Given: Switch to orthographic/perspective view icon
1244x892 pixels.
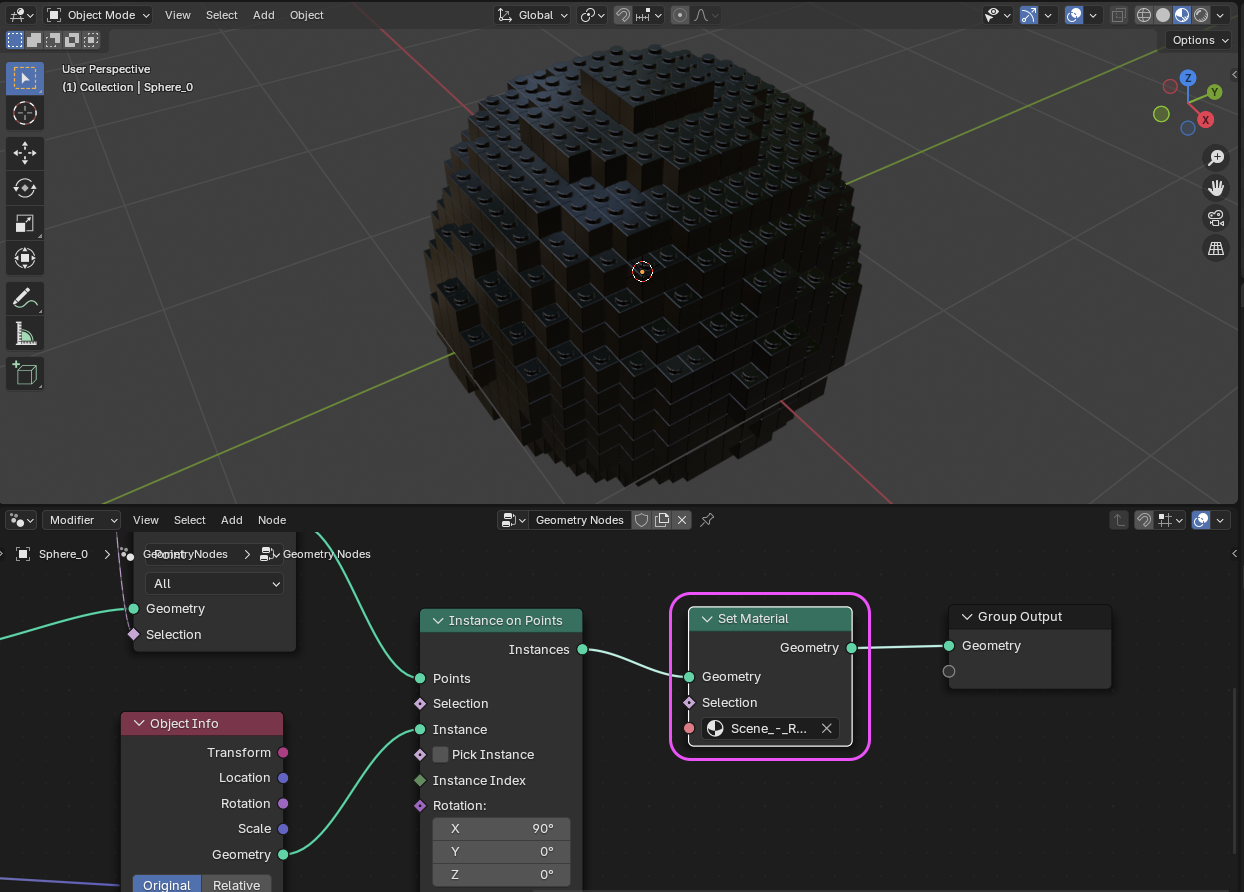Looking at the screenshot, I should pos(1216,249).
